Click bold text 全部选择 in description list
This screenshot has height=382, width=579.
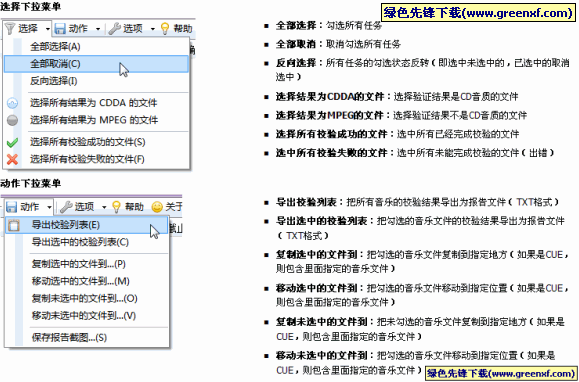point(296,26)
